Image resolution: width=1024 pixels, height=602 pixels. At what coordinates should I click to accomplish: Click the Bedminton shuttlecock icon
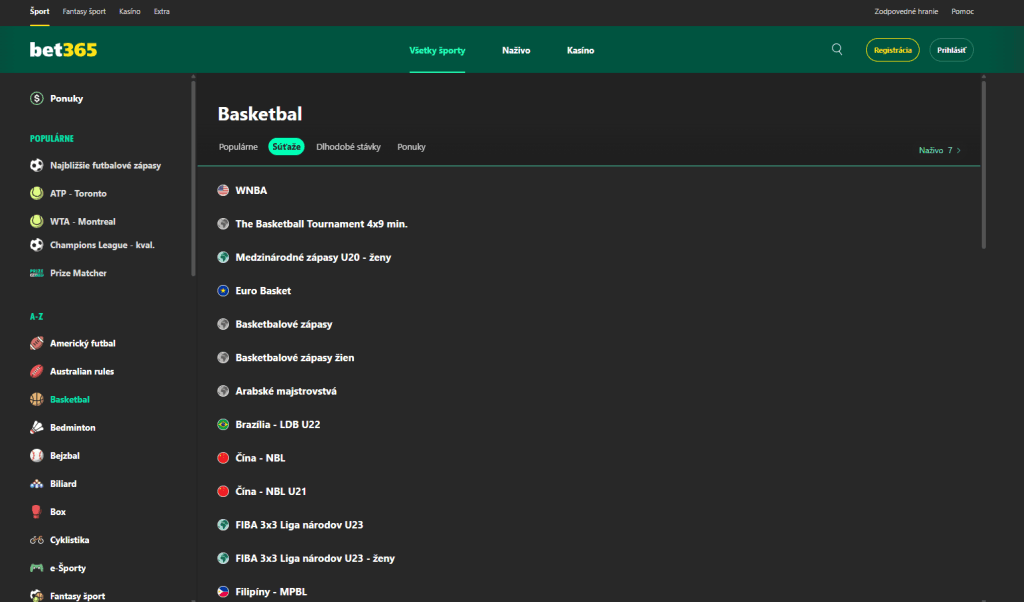tap(37, 428)
